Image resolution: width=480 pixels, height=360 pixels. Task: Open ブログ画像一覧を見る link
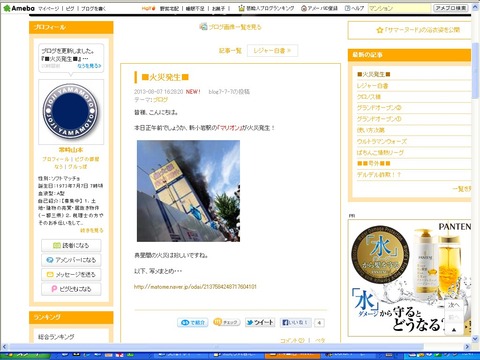pos(235,27)
